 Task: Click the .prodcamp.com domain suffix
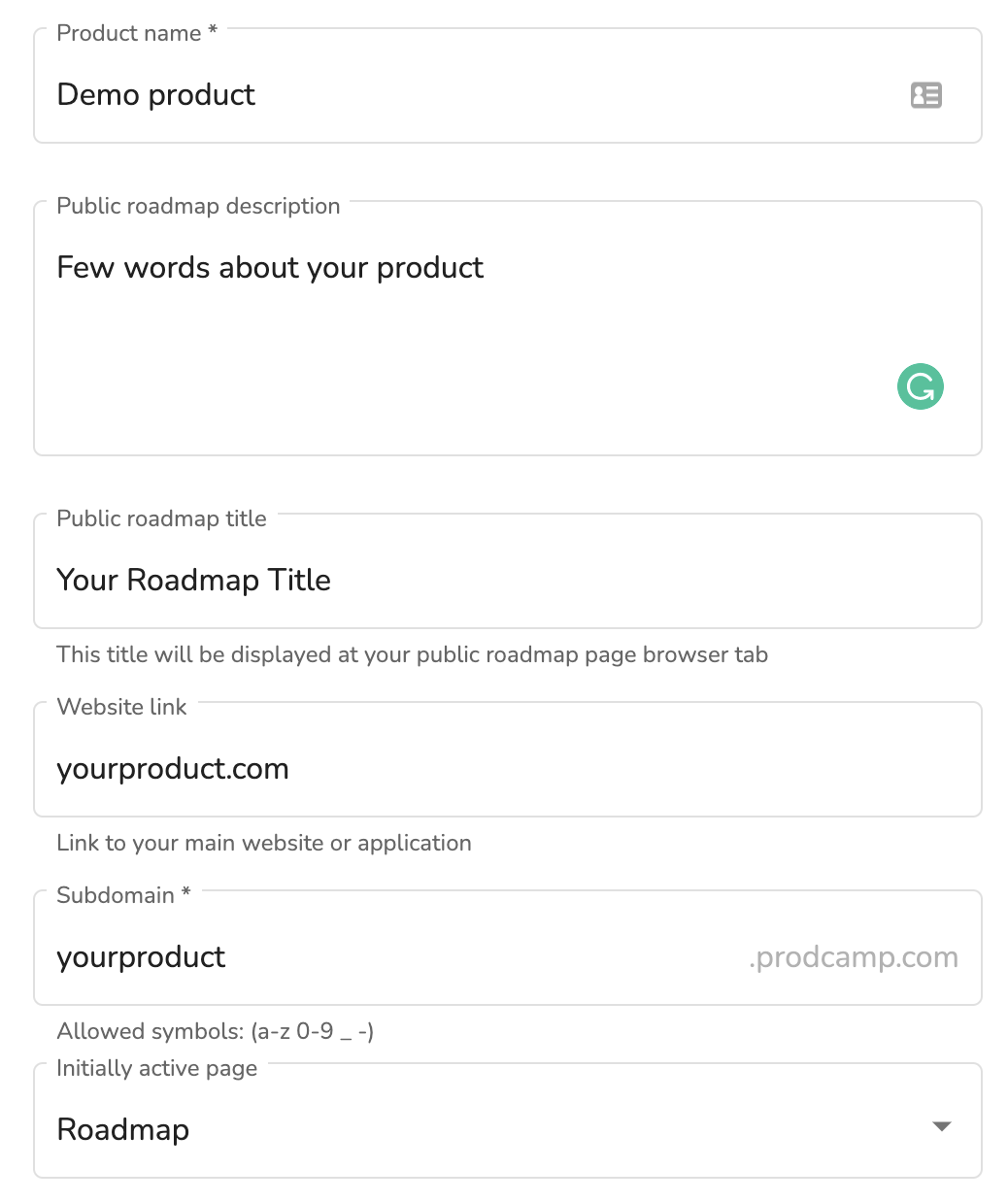tap(854, 957)
